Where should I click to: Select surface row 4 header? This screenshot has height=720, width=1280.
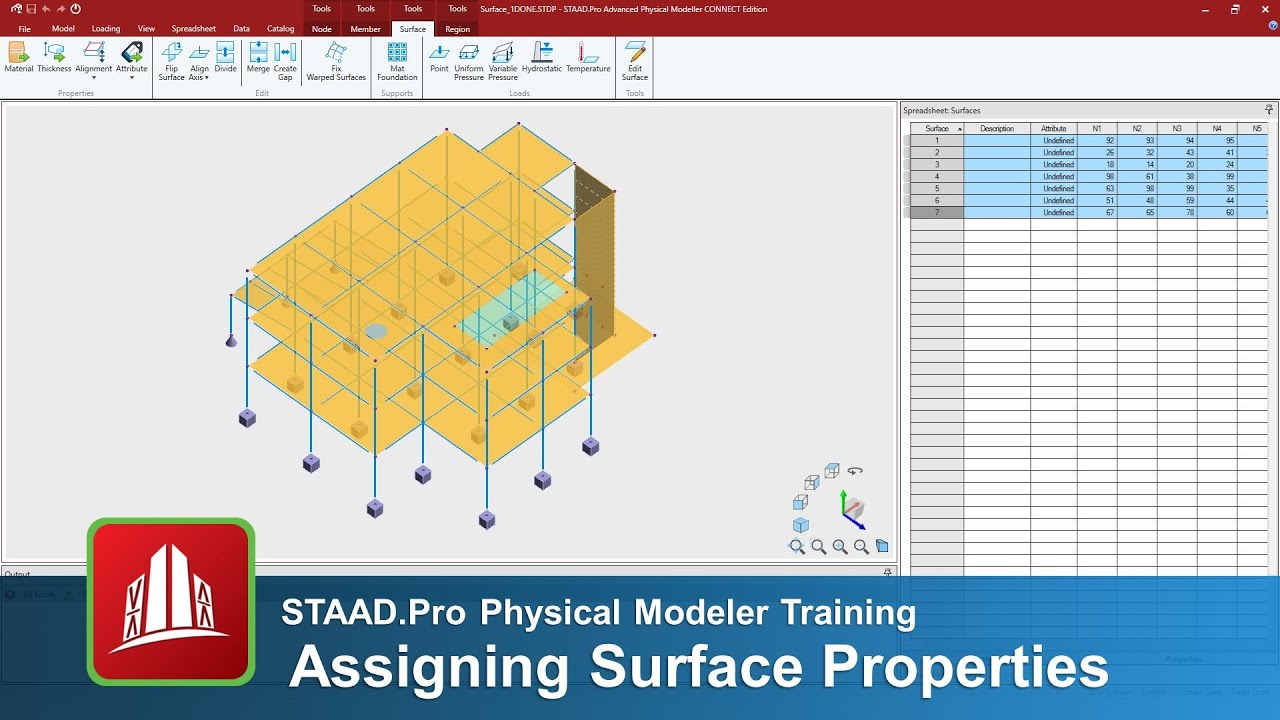[x=937, y=177]
